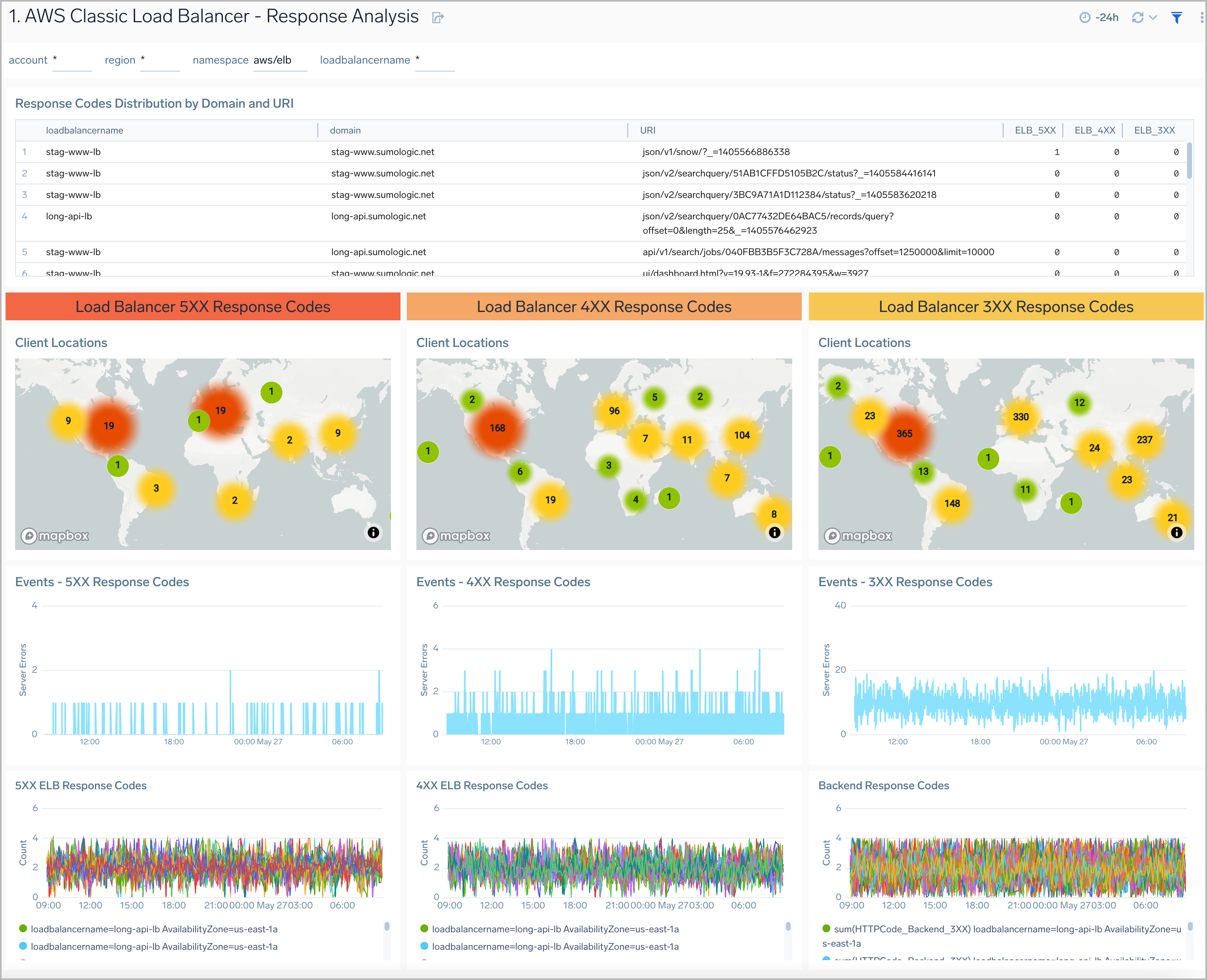Click the mapbox logo on 5XX map
This screenshot has height=980, width=1207.
(55, 536)
